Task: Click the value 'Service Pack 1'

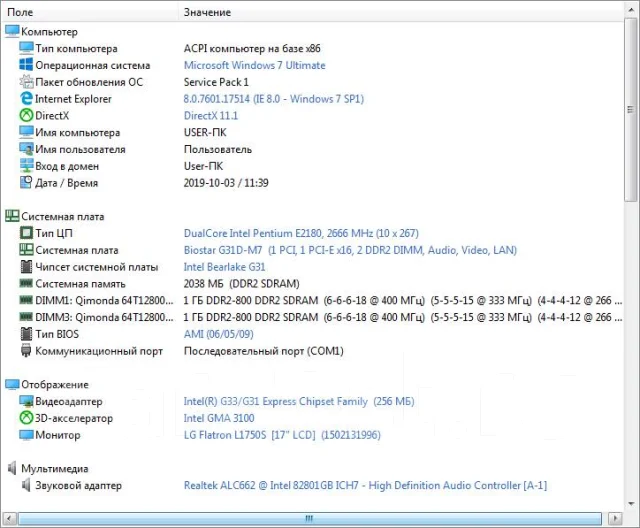Action: (216, 82)
